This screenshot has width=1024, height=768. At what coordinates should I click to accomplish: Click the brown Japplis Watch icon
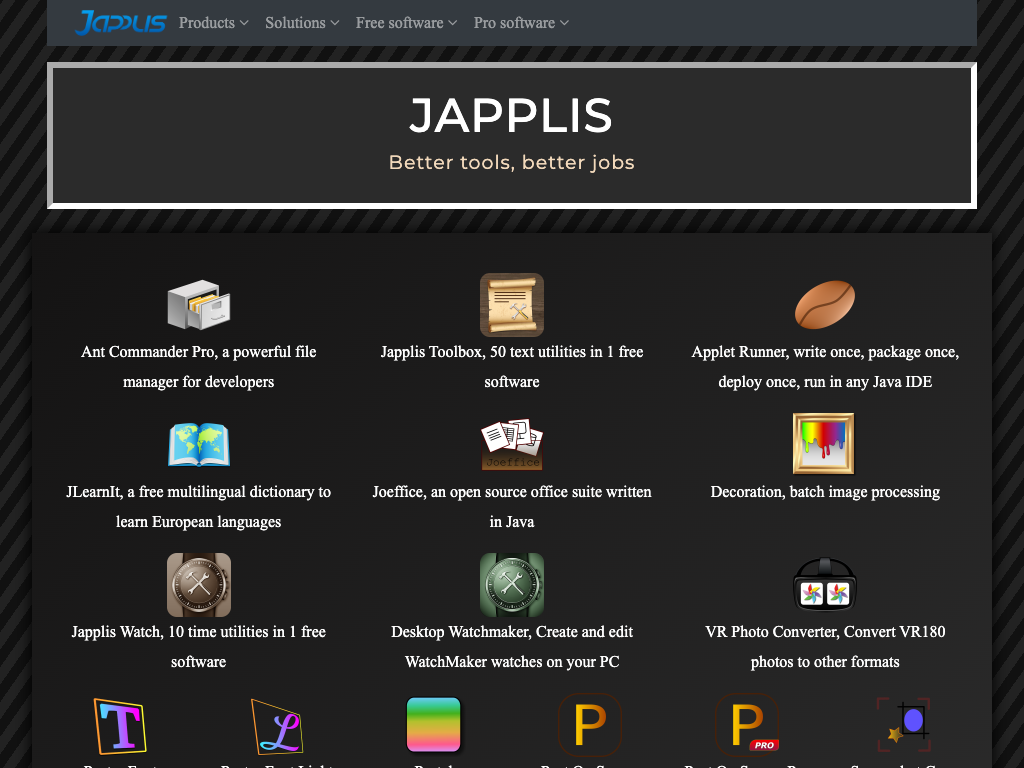tap(198, 584)
